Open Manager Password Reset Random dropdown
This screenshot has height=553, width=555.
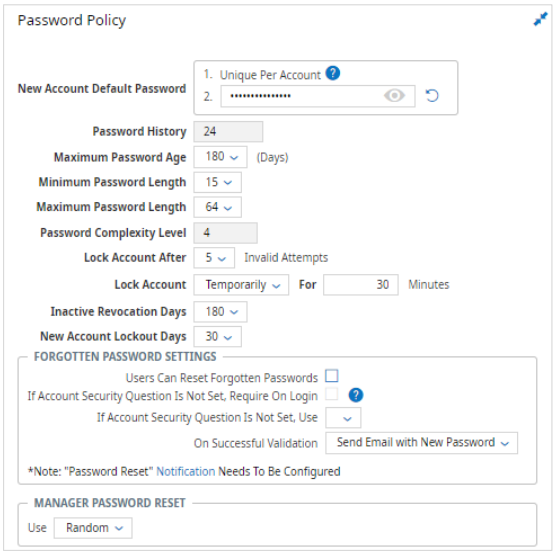click(93, 528)
